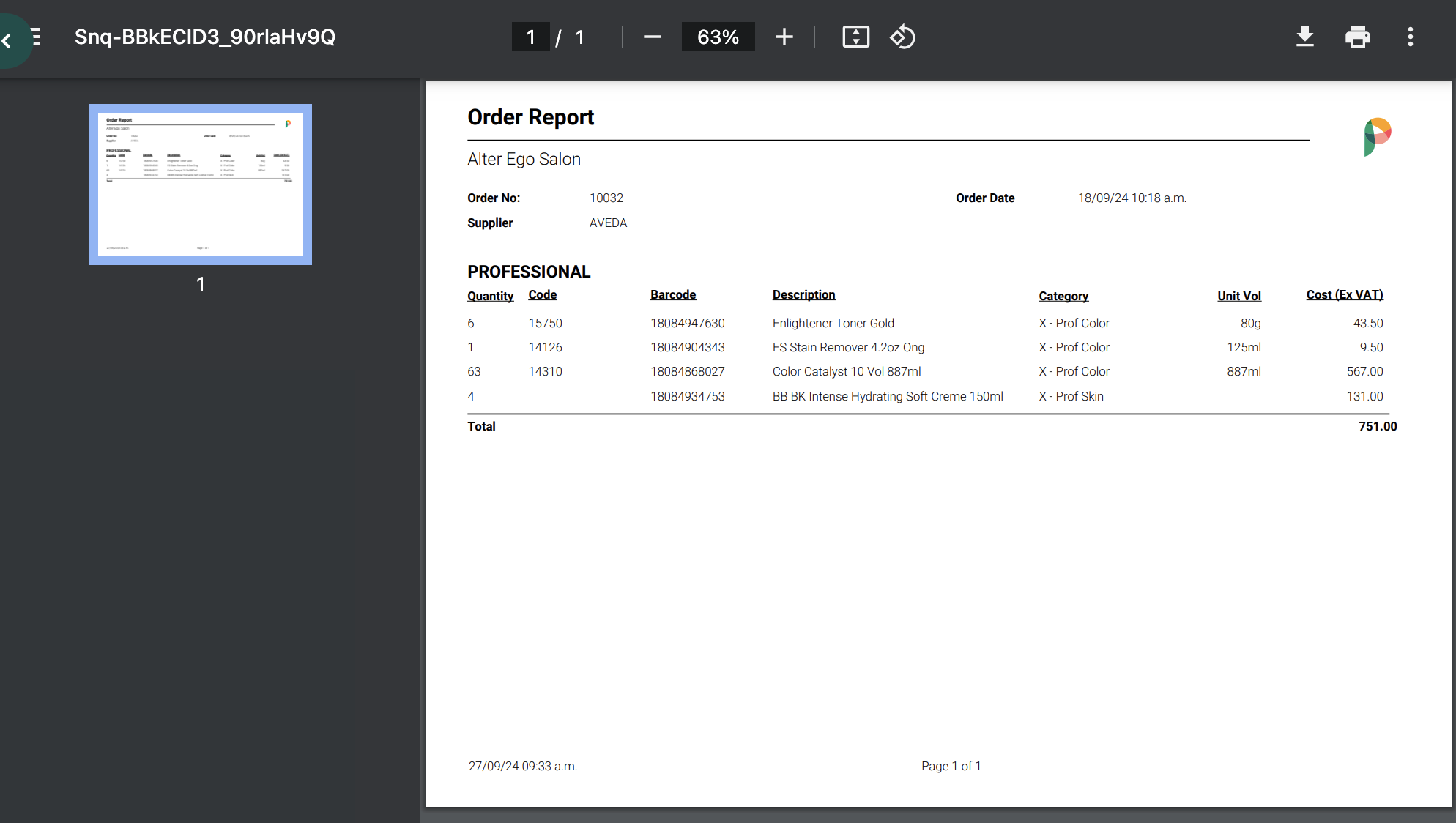The width and height of the screenshot is (1456, 823).
Task: Click barcode 18084904343
Action: pyautogui.click(x=688, y=347)
